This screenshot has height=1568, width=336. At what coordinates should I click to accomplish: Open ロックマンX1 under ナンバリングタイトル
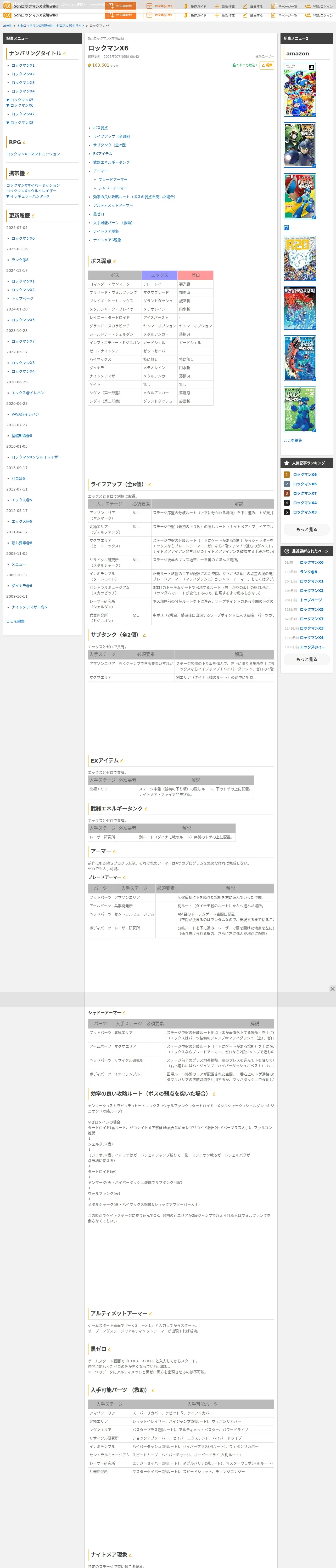coord(23,65)
